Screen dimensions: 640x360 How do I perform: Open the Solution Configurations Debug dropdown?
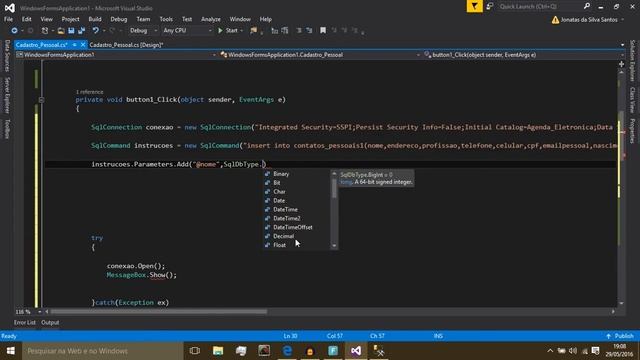pyautogui.click(x=143, y=31)
